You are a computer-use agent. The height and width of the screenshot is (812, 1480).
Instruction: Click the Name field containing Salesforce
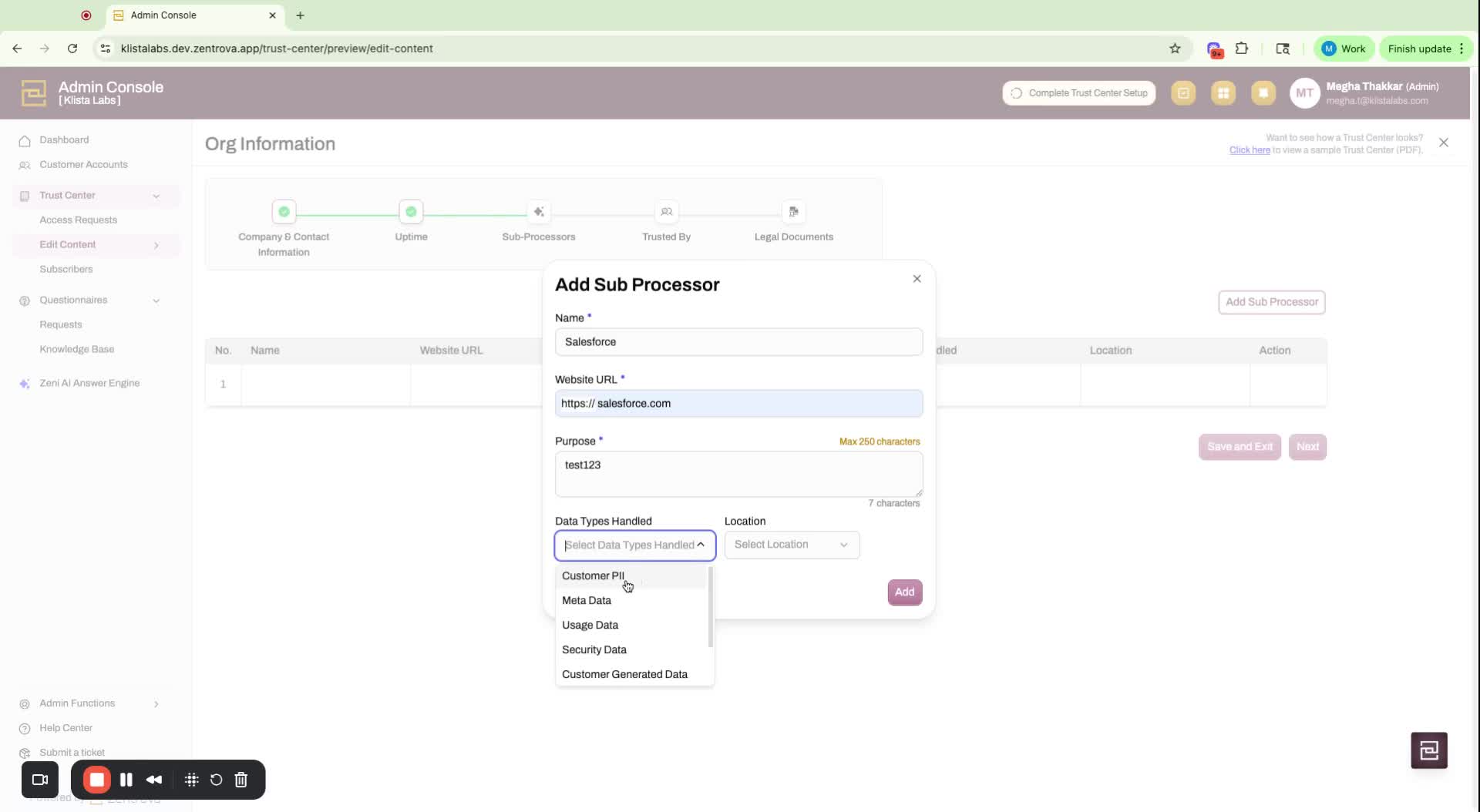point(738,342)
